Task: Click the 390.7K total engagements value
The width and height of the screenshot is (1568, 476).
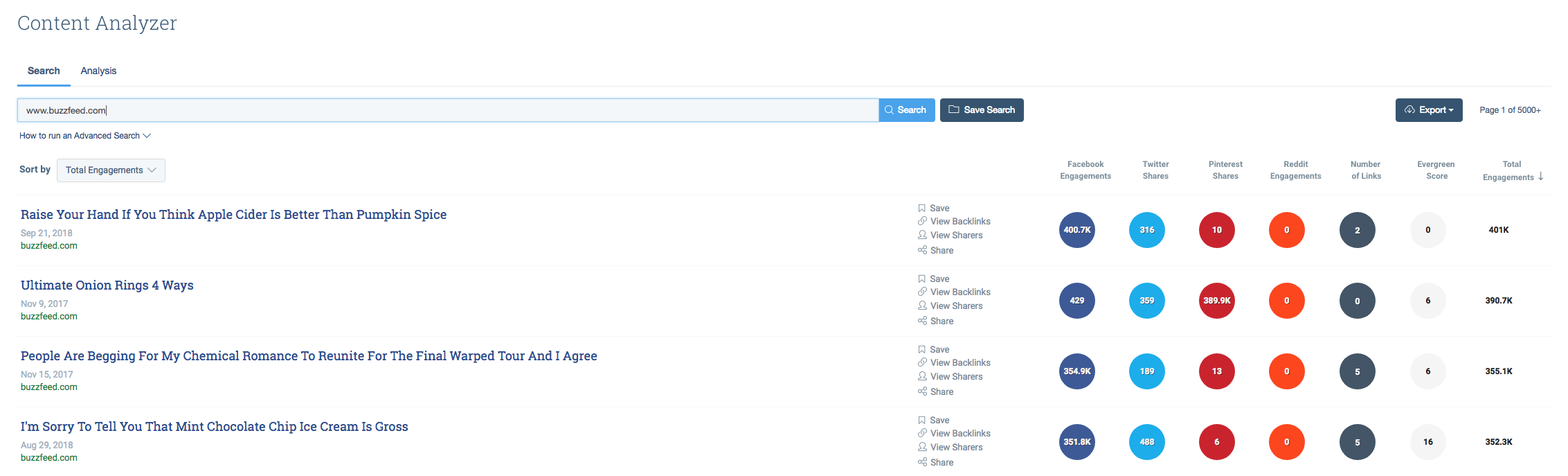Action: click(1499, 301)
